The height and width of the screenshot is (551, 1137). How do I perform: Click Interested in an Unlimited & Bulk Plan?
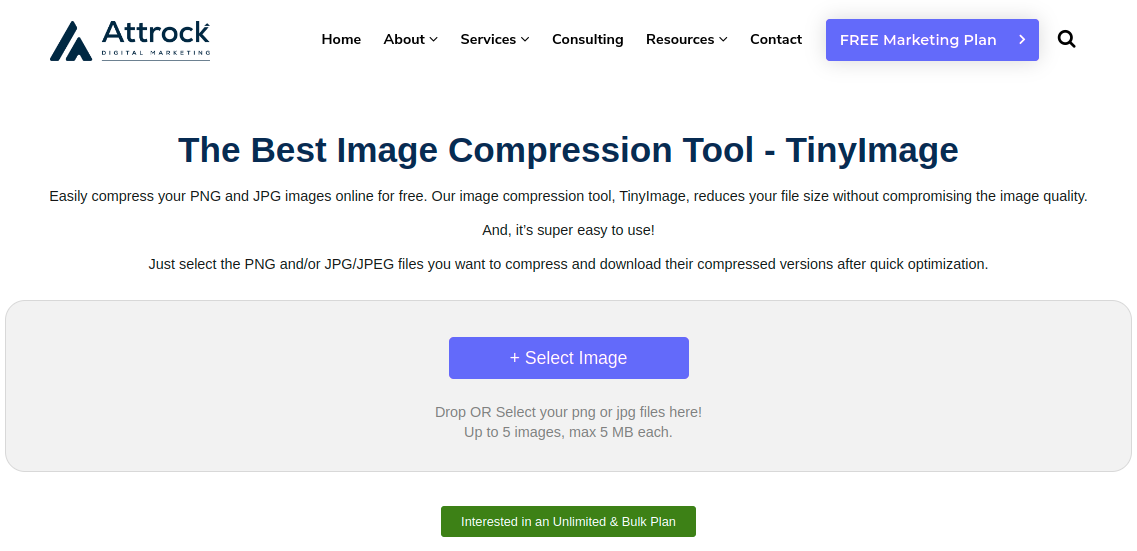coord(568,521)
